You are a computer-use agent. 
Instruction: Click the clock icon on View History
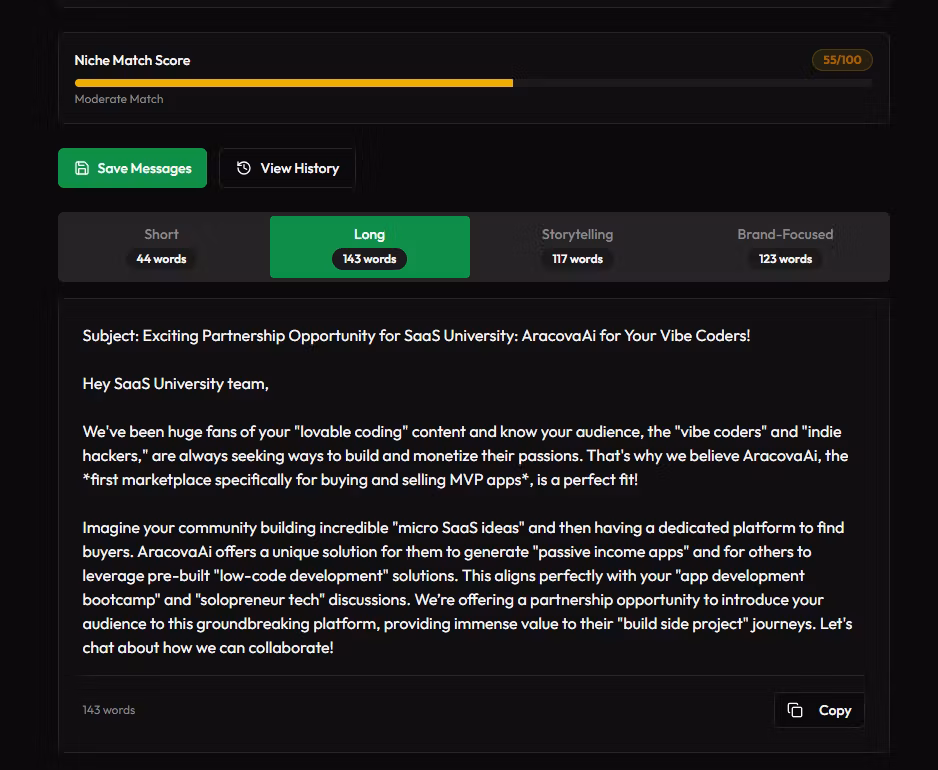click(x=244, y=168)
